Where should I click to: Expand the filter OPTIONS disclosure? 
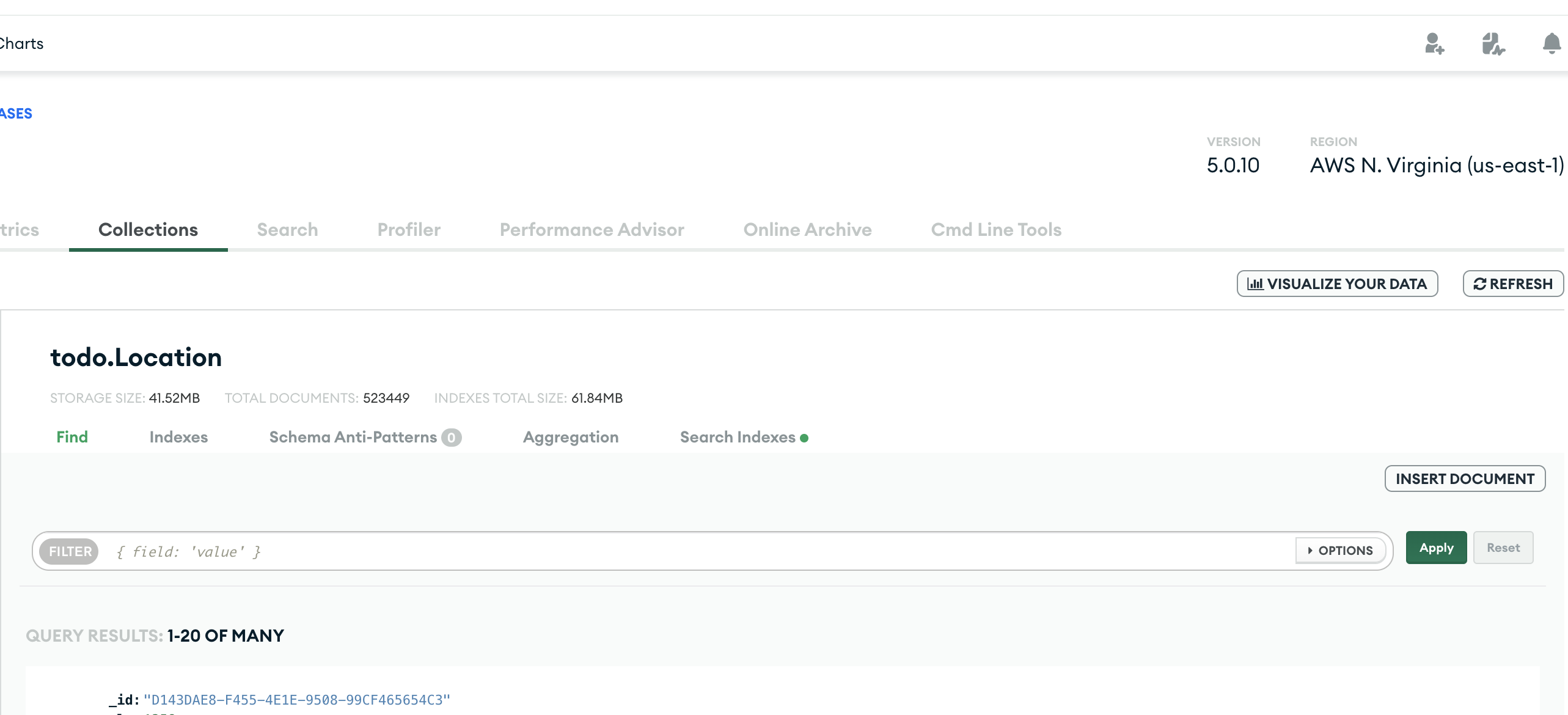click(1340, 551)
